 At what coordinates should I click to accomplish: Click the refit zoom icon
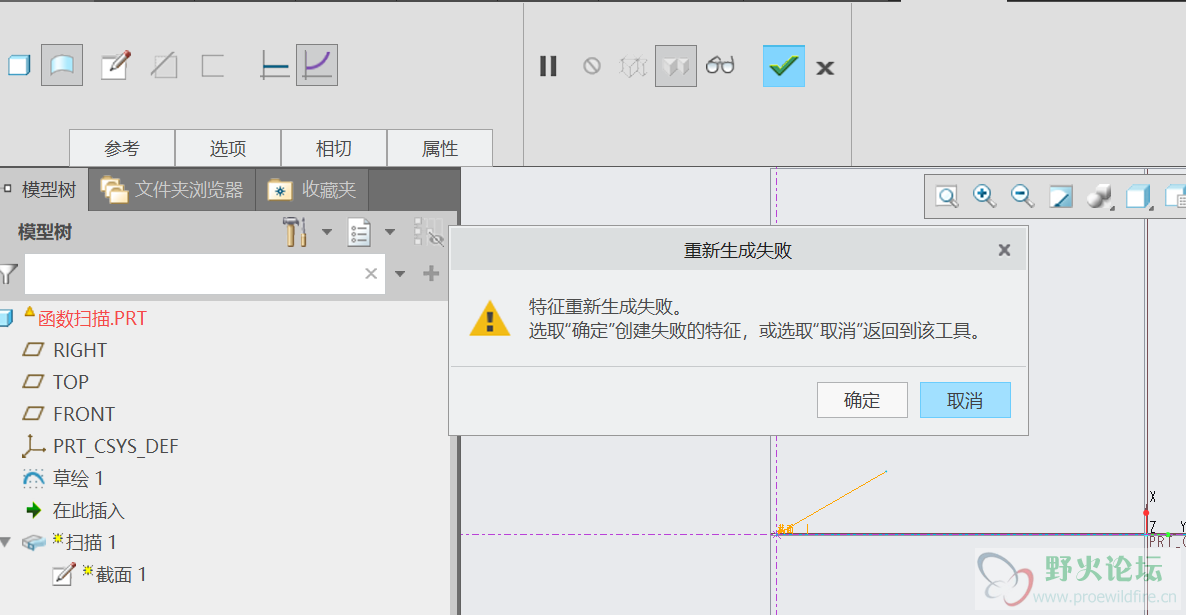click(947, 197)
